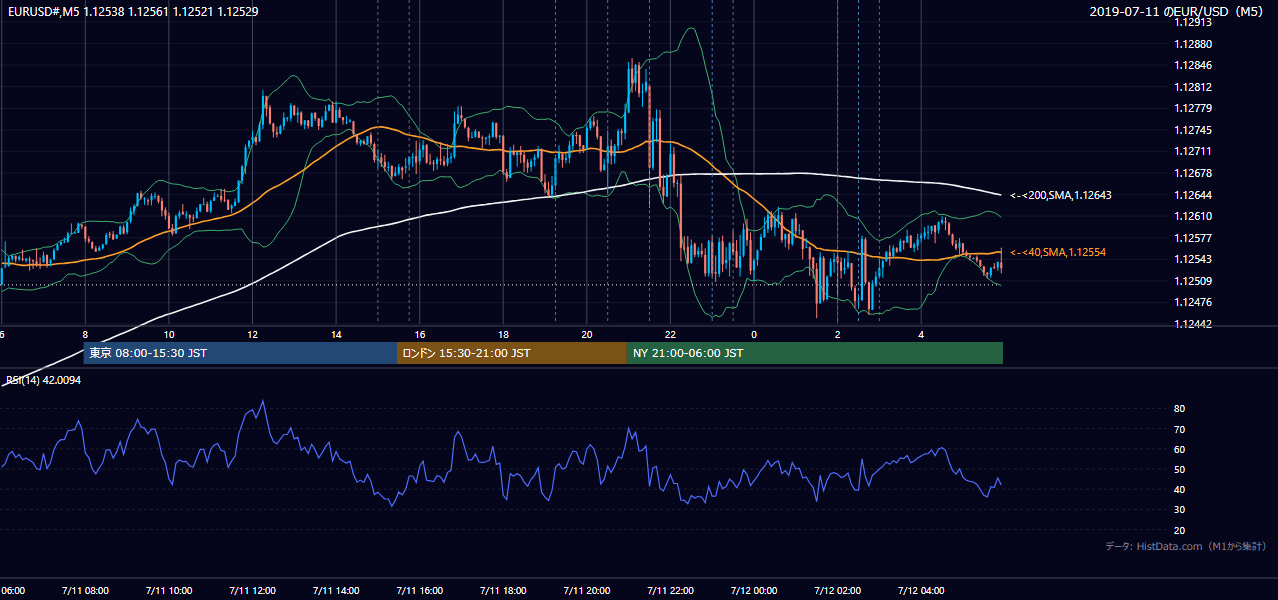Click price axis value 1.12678
The width and height of the screenshot is (1278, 600).
point(1194,173)
